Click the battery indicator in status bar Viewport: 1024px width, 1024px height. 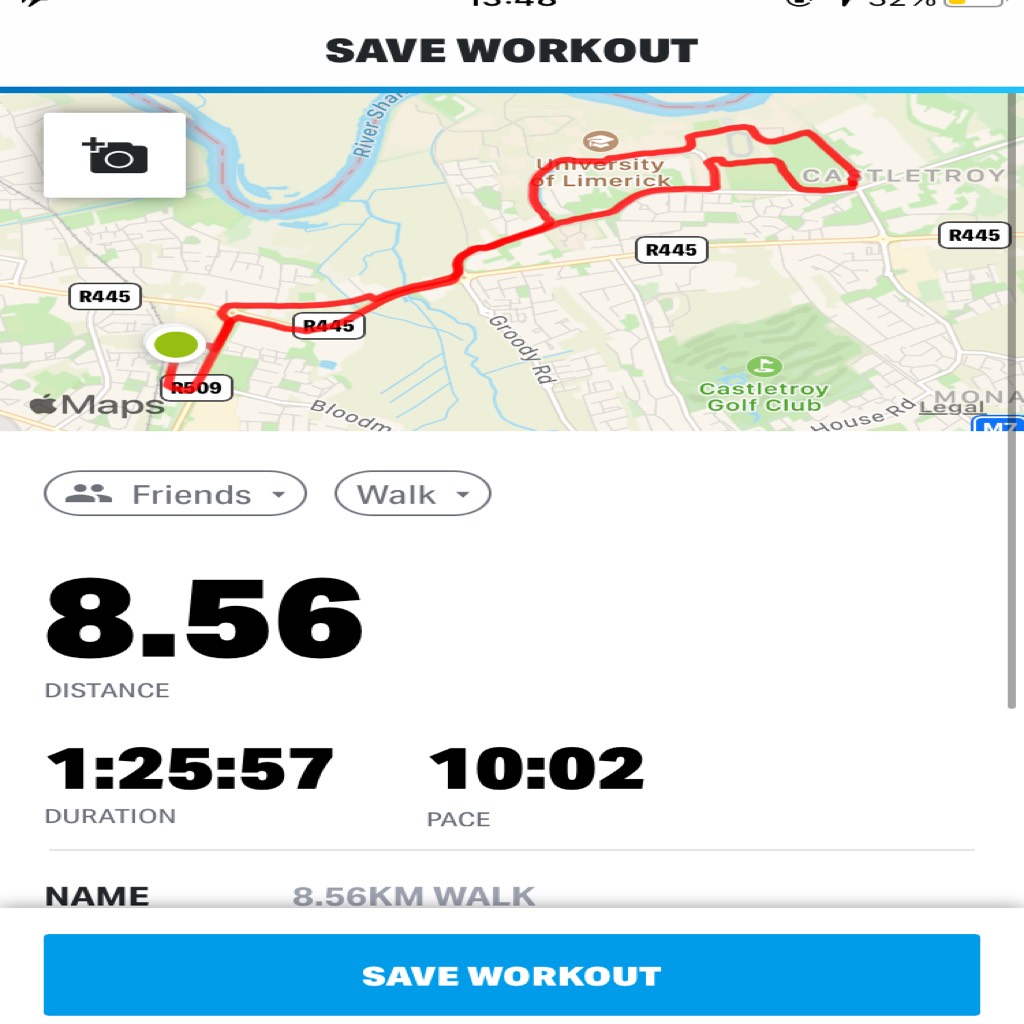tap(973, 3)
